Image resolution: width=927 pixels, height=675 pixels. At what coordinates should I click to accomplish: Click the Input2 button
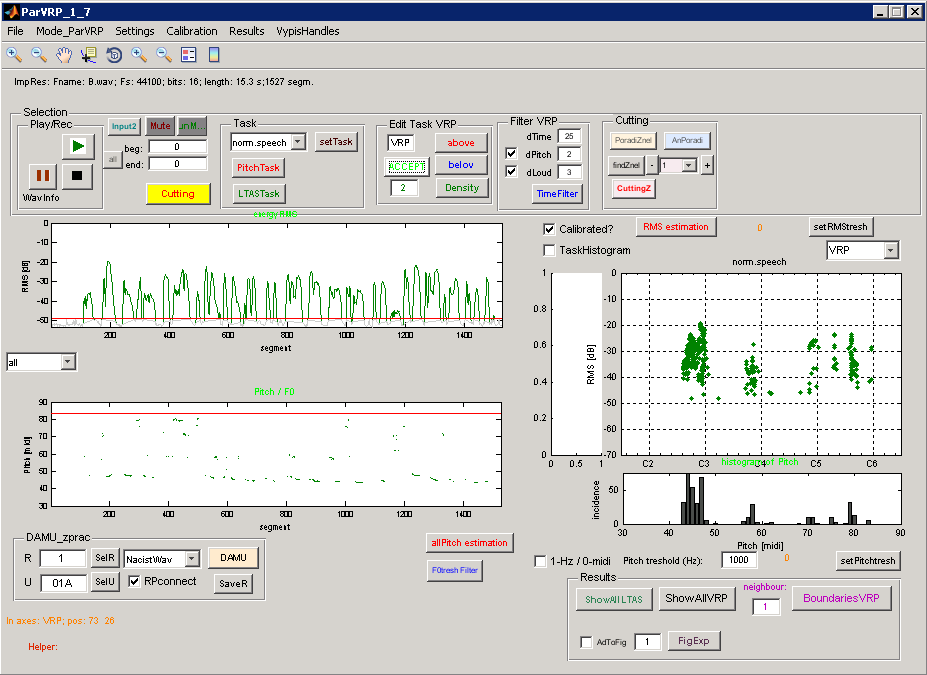coord(124,126)
